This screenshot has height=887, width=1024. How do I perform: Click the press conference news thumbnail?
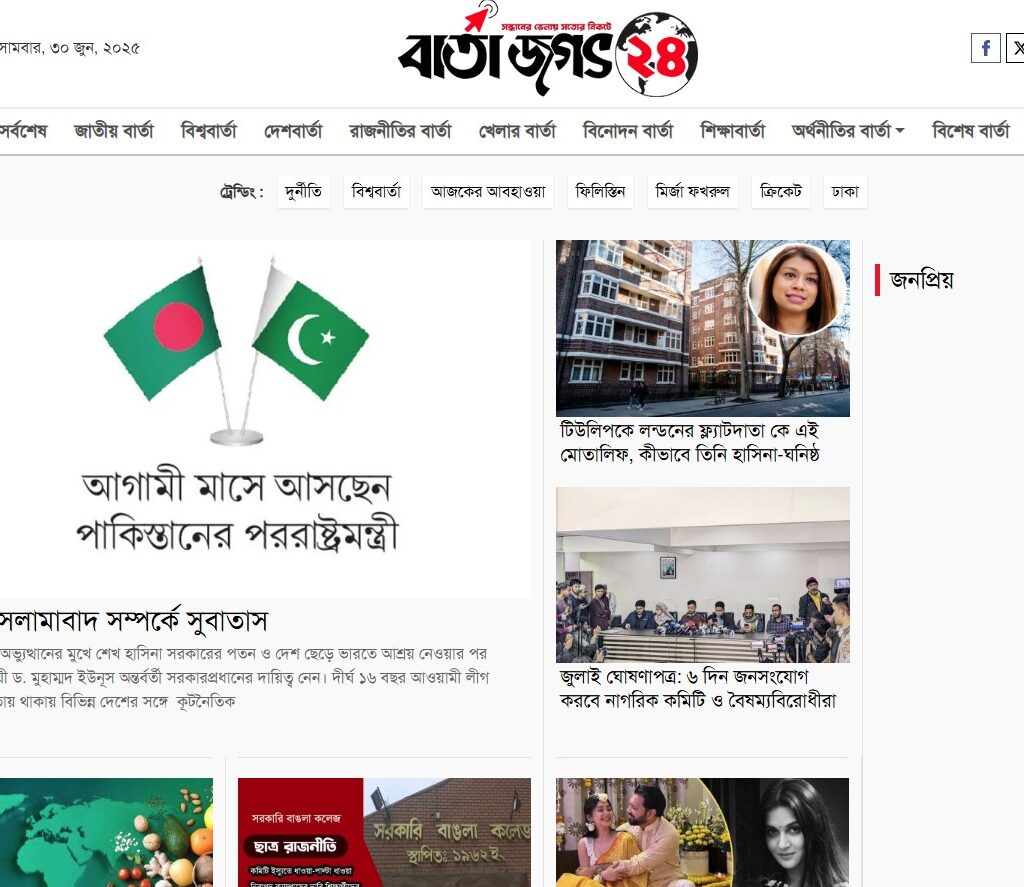[703, 575]
